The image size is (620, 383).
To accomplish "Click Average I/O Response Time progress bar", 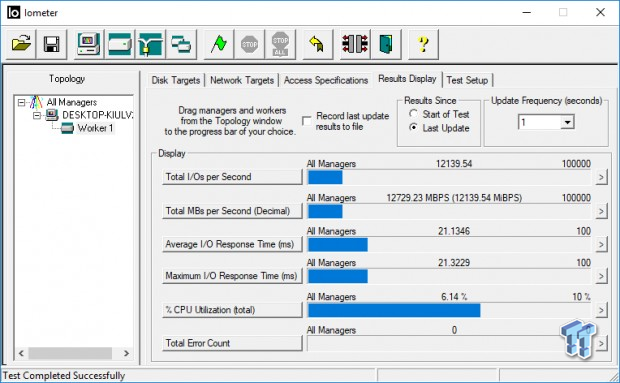I will click(449, 245).
